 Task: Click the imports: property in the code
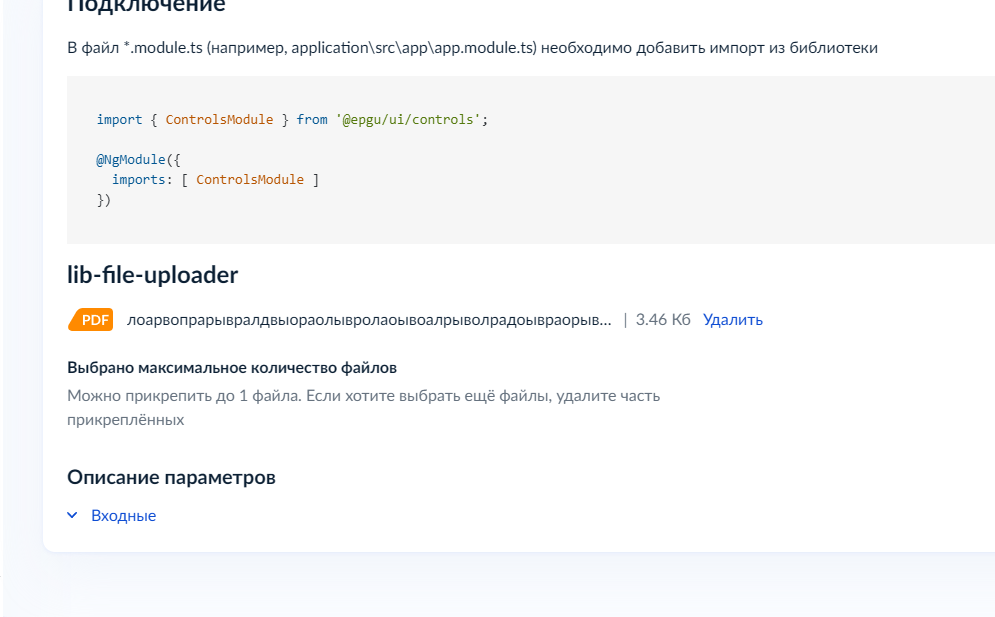[142, 180]
